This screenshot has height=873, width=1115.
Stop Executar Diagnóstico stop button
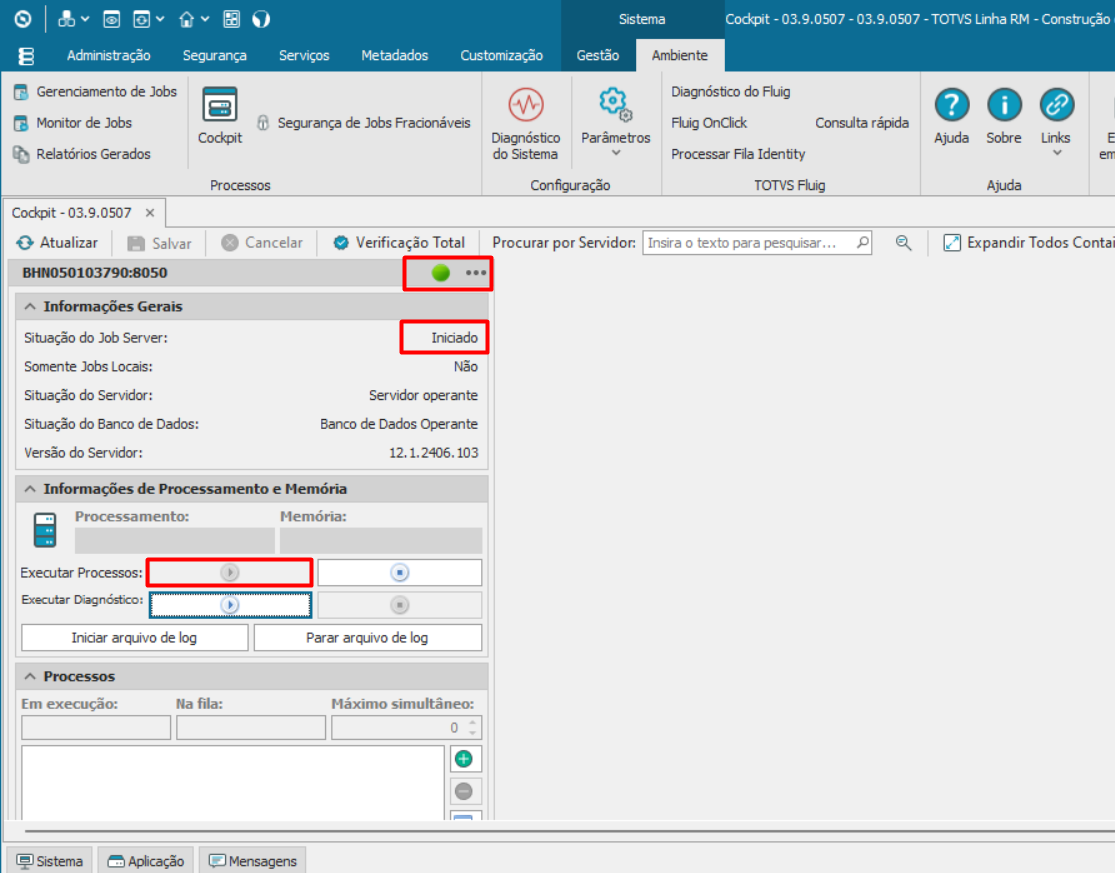[400, 605]
